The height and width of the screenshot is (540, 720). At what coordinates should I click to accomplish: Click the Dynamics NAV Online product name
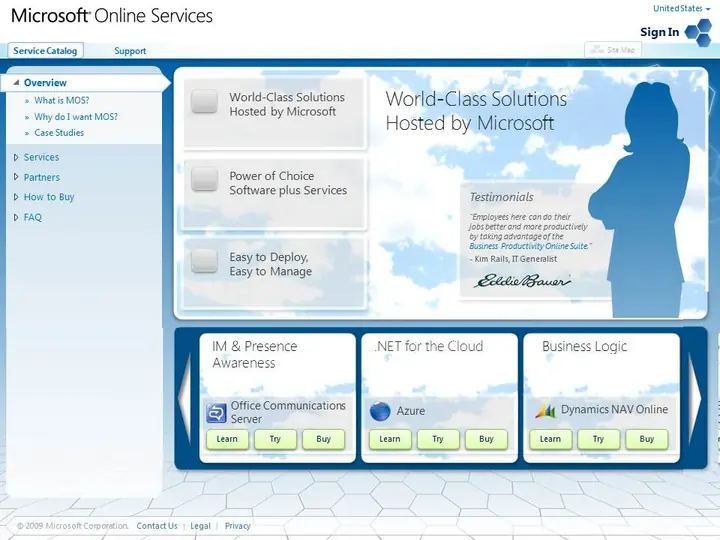(614, 409)
